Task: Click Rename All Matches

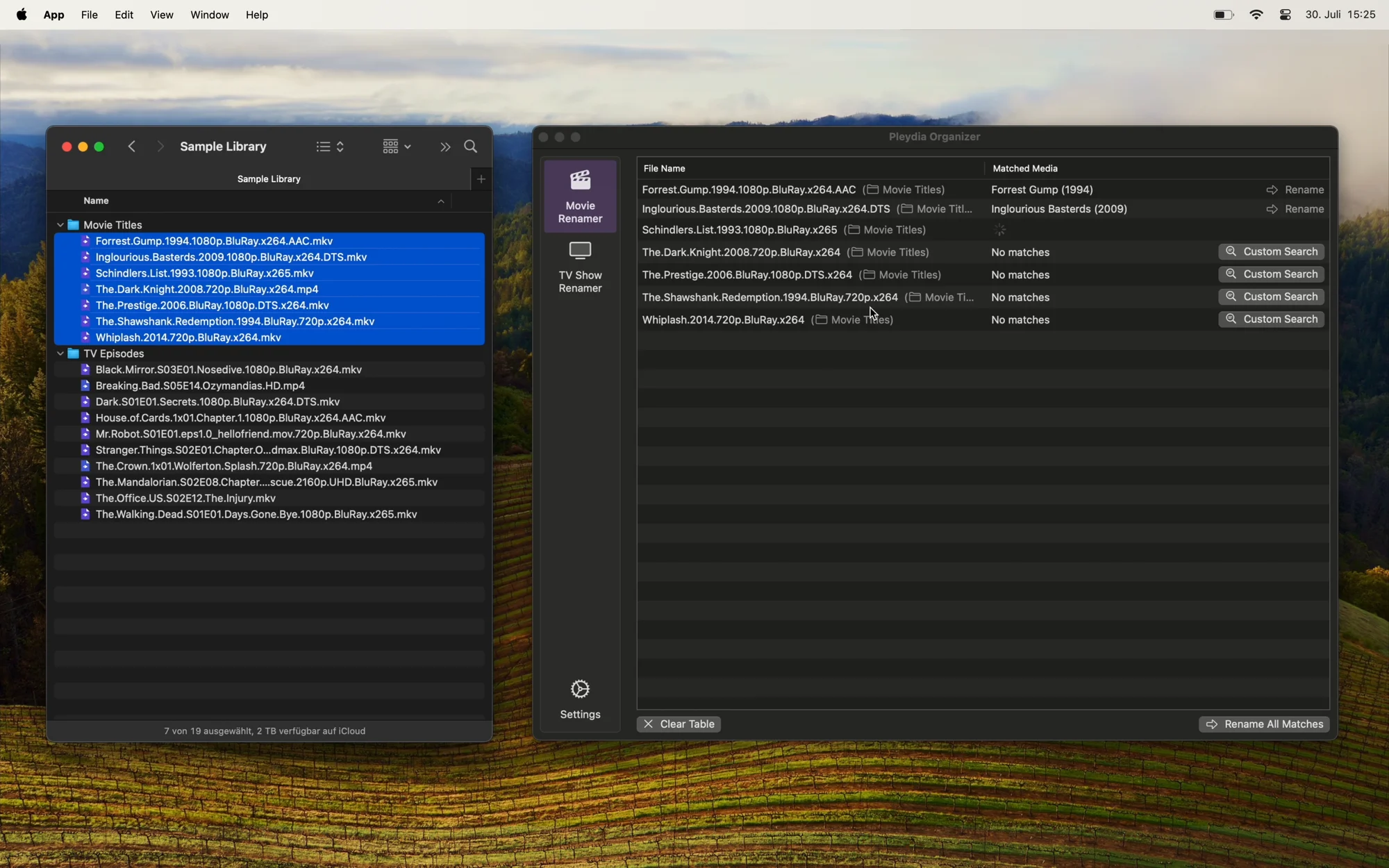Action: click(x=1263, y=724)
